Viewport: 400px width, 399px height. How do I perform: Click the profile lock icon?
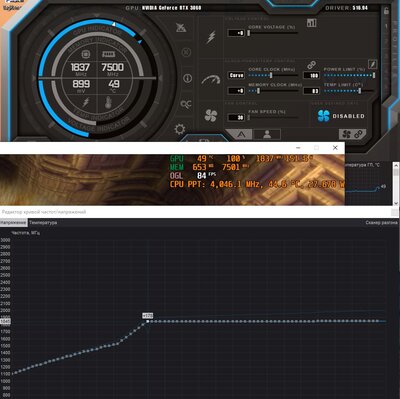[x=386, y=11]
